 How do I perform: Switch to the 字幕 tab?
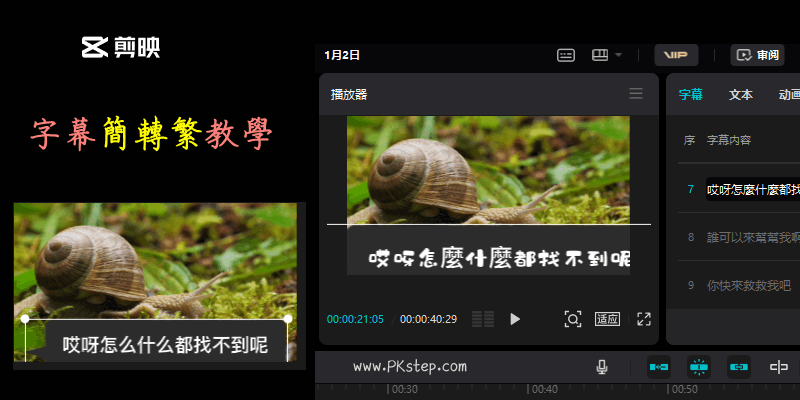pyautogui.click(x=691, y=94)
